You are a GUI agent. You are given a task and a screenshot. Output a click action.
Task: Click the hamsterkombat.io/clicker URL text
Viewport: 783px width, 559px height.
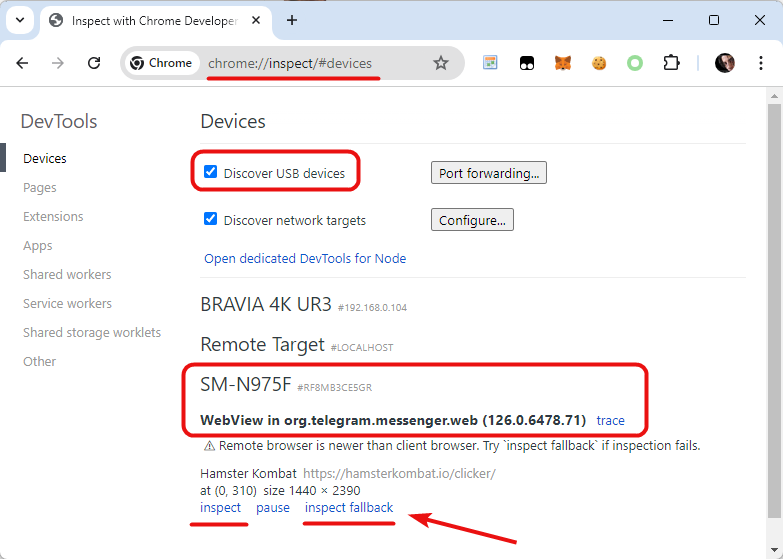[399, 474]
